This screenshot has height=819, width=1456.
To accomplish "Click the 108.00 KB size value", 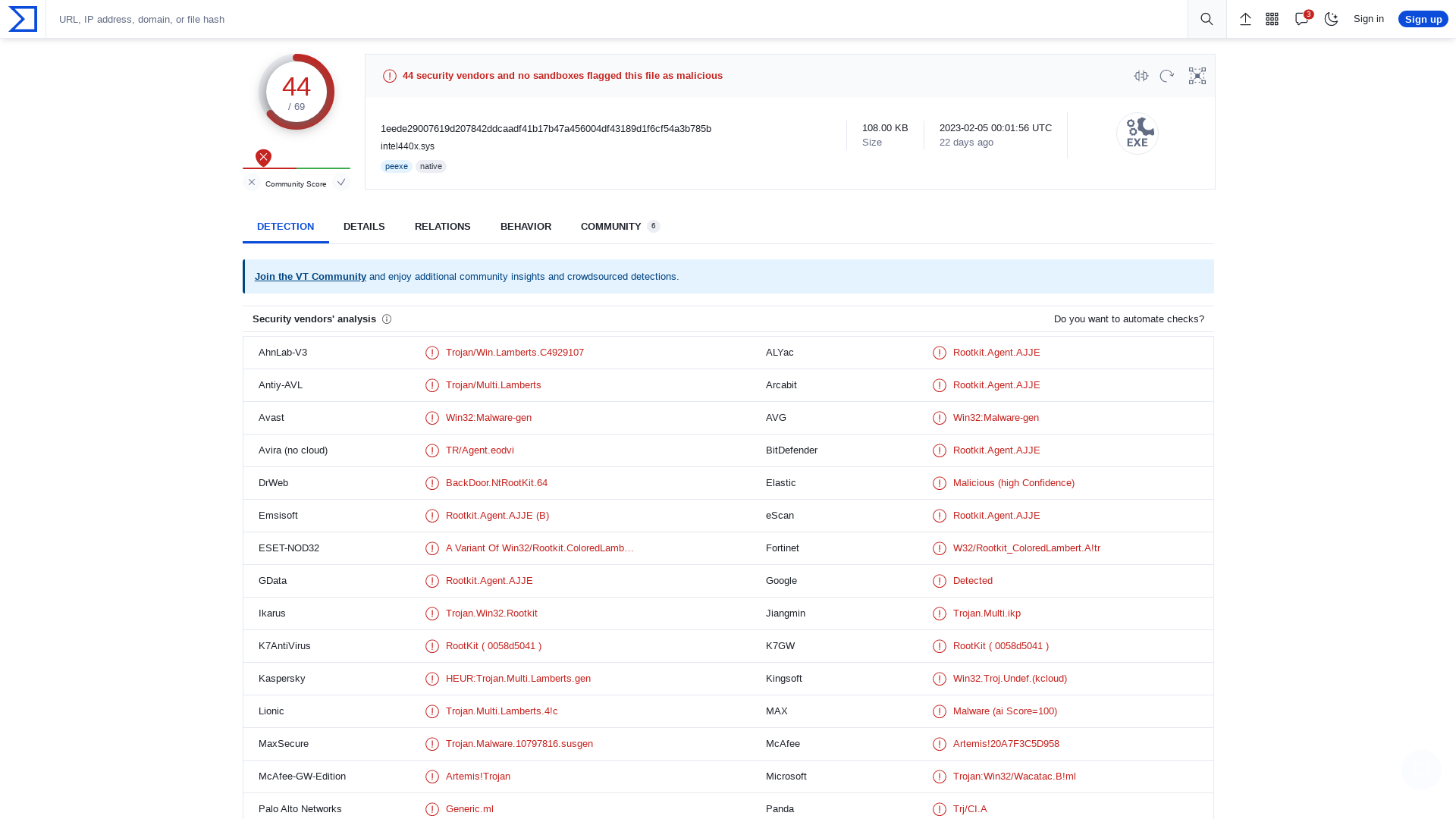I will click(885, 128).
